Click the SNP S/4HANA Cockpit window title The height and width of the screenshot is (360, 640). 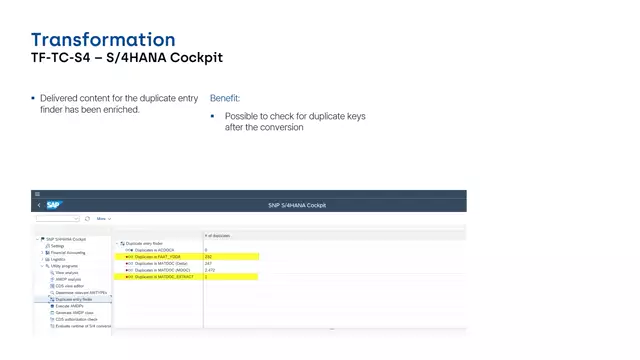point(297,205)
